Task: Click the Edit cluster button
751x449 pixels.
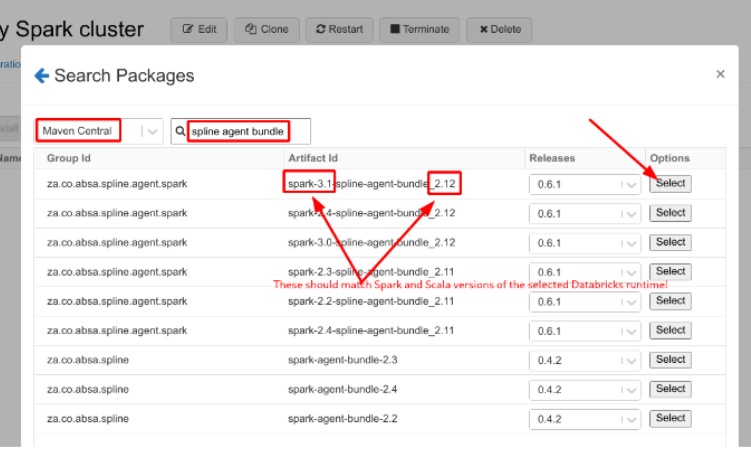Action: [199, 29]
